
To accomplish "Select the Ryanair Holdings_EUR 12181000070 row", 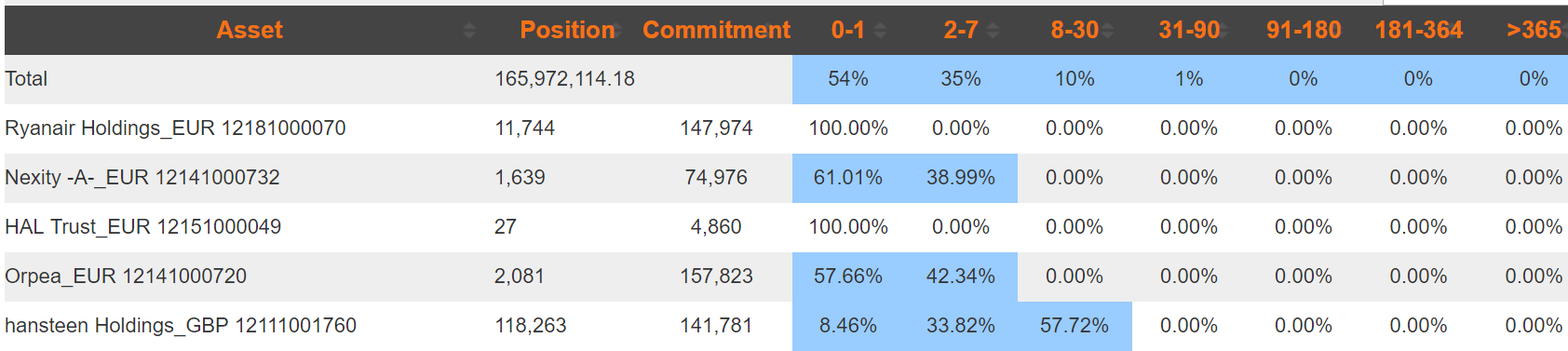I will pos(786,128).
